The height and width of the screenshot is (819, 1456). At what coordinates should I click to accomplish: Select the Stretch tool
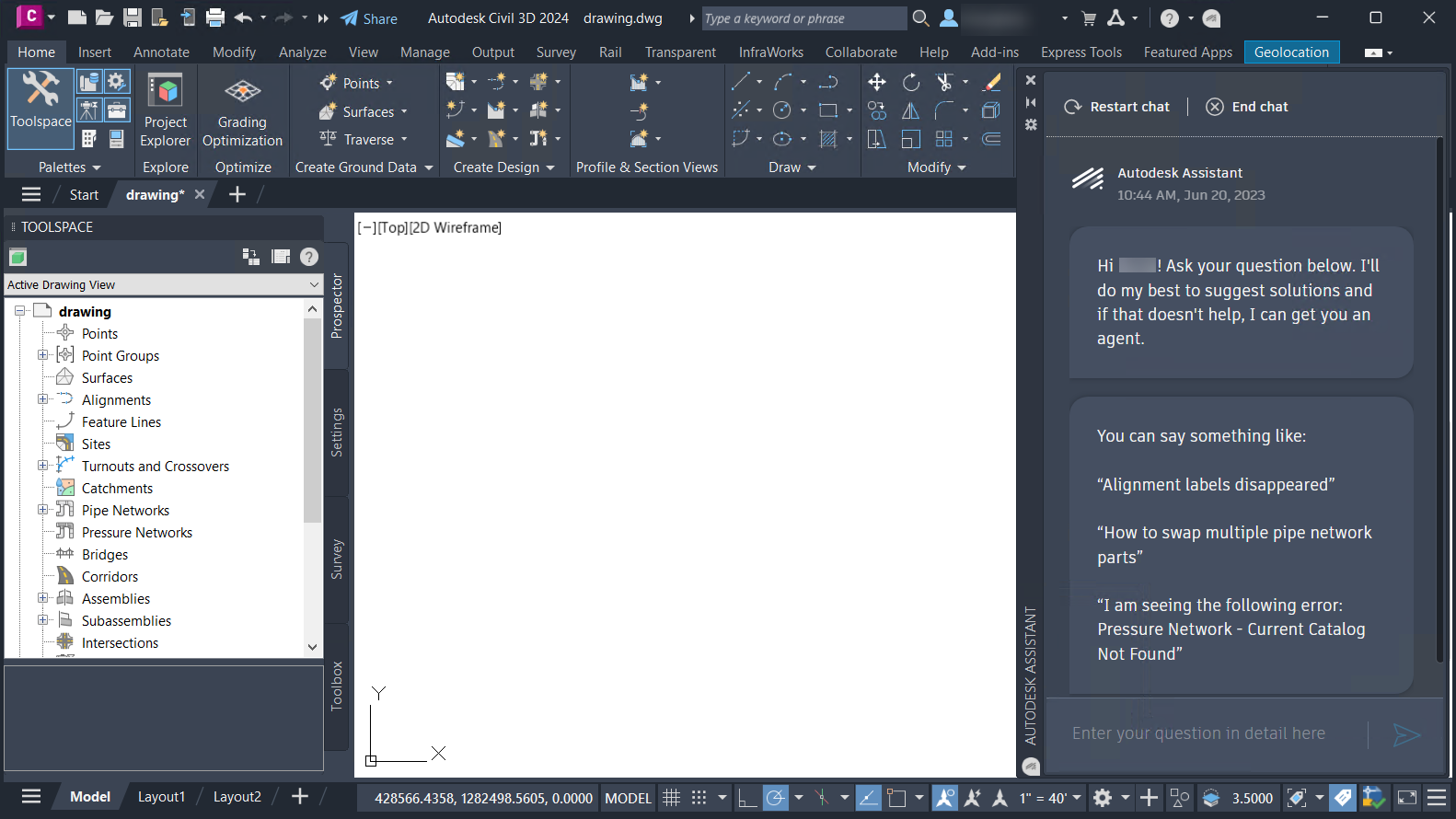point(877,139)
